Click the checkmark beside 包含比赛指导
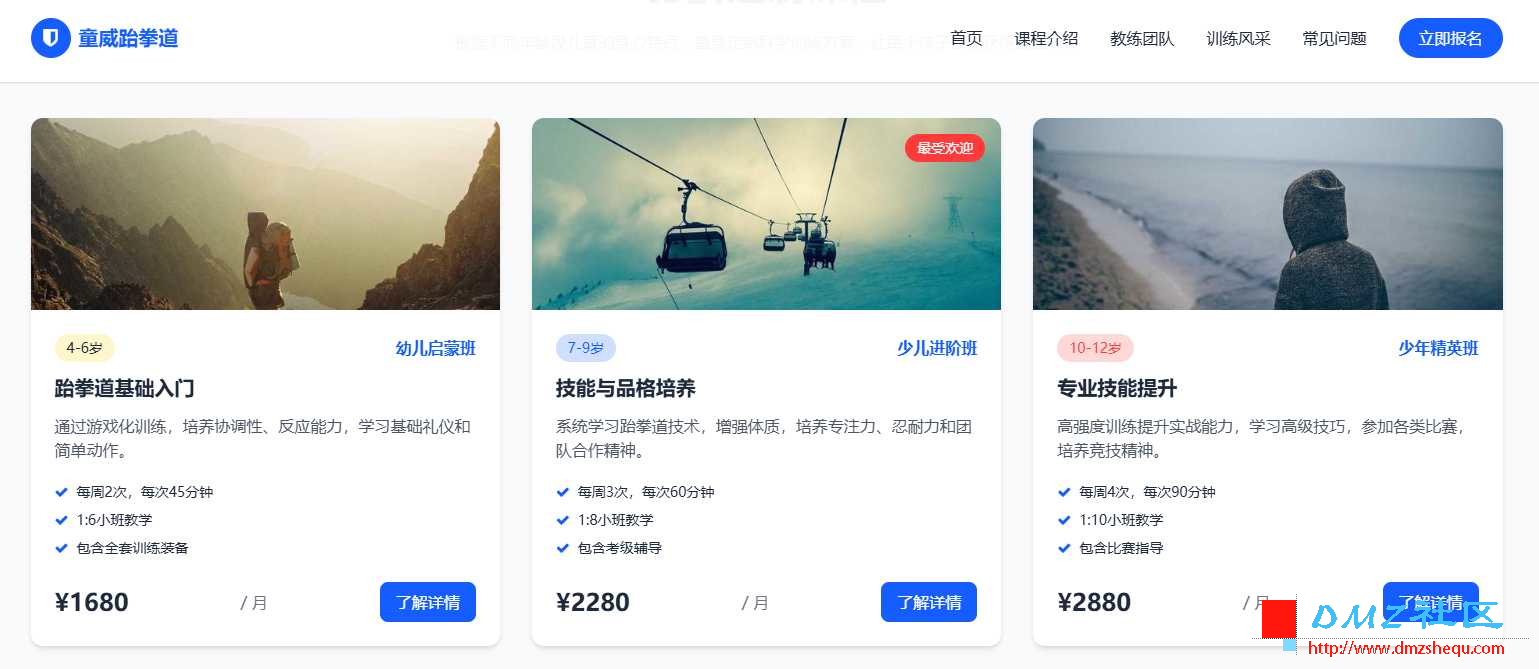Screen dimensions: 1539x669 click(1063, 548)
